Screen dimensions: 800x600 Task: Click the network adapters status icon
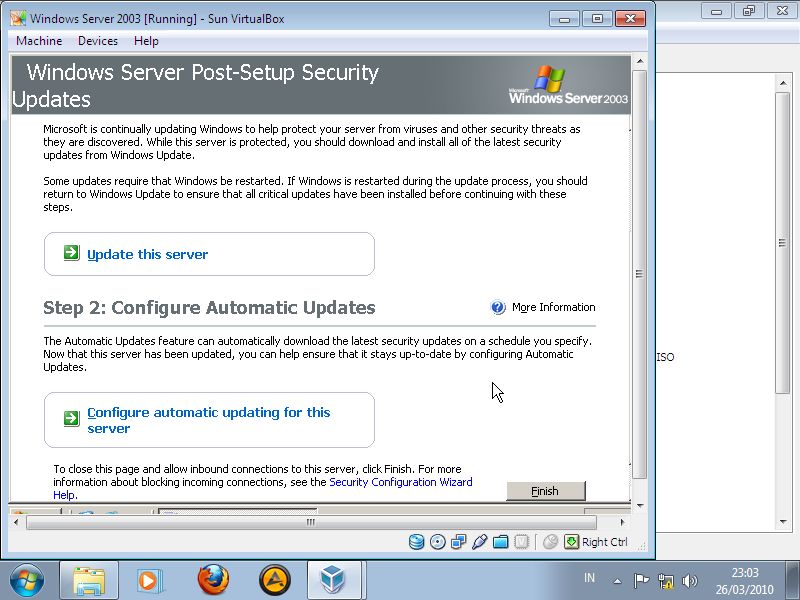[459, 542]
